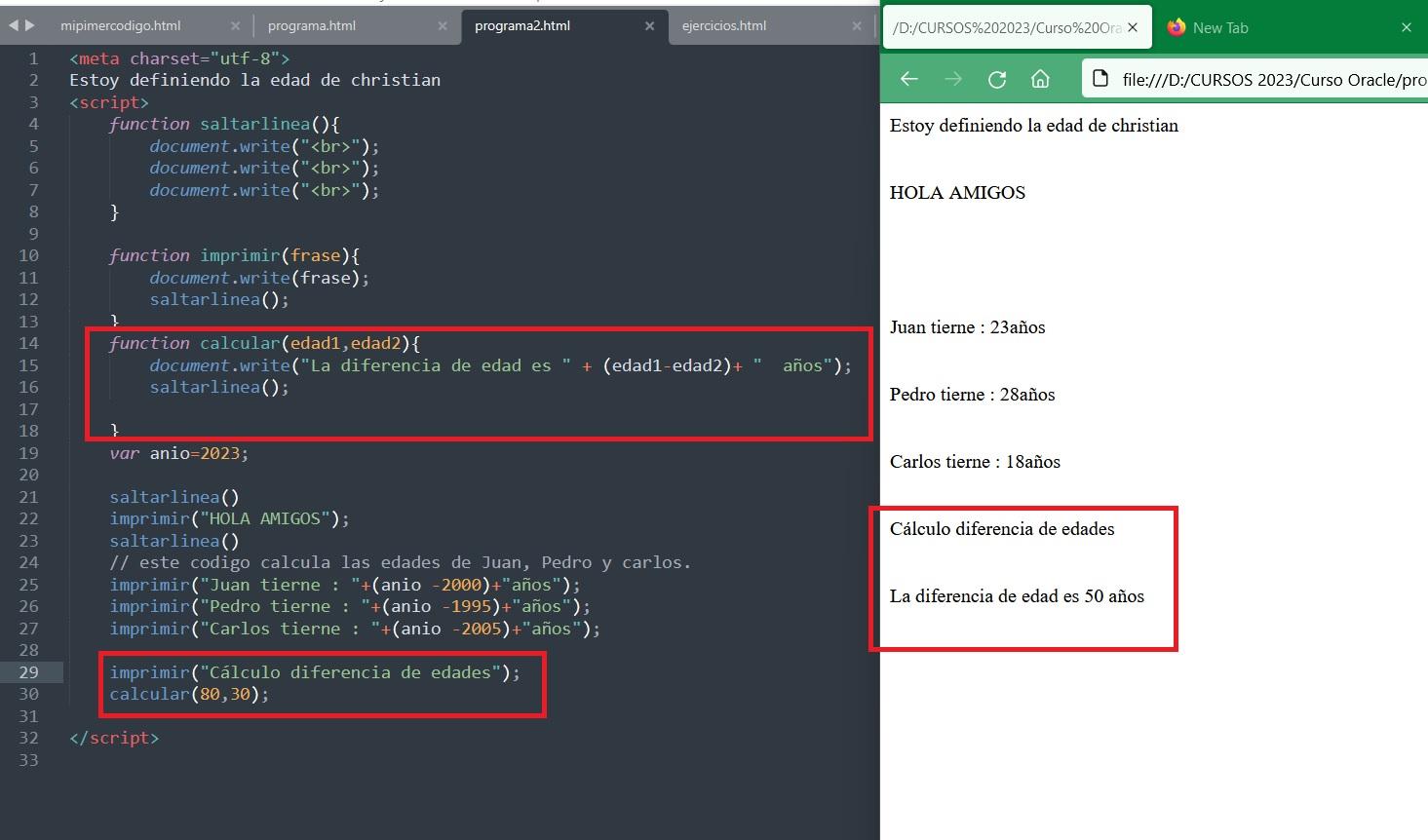Click the '</script>' closing tag line
1428x840 pixels.
click(114, 738)
